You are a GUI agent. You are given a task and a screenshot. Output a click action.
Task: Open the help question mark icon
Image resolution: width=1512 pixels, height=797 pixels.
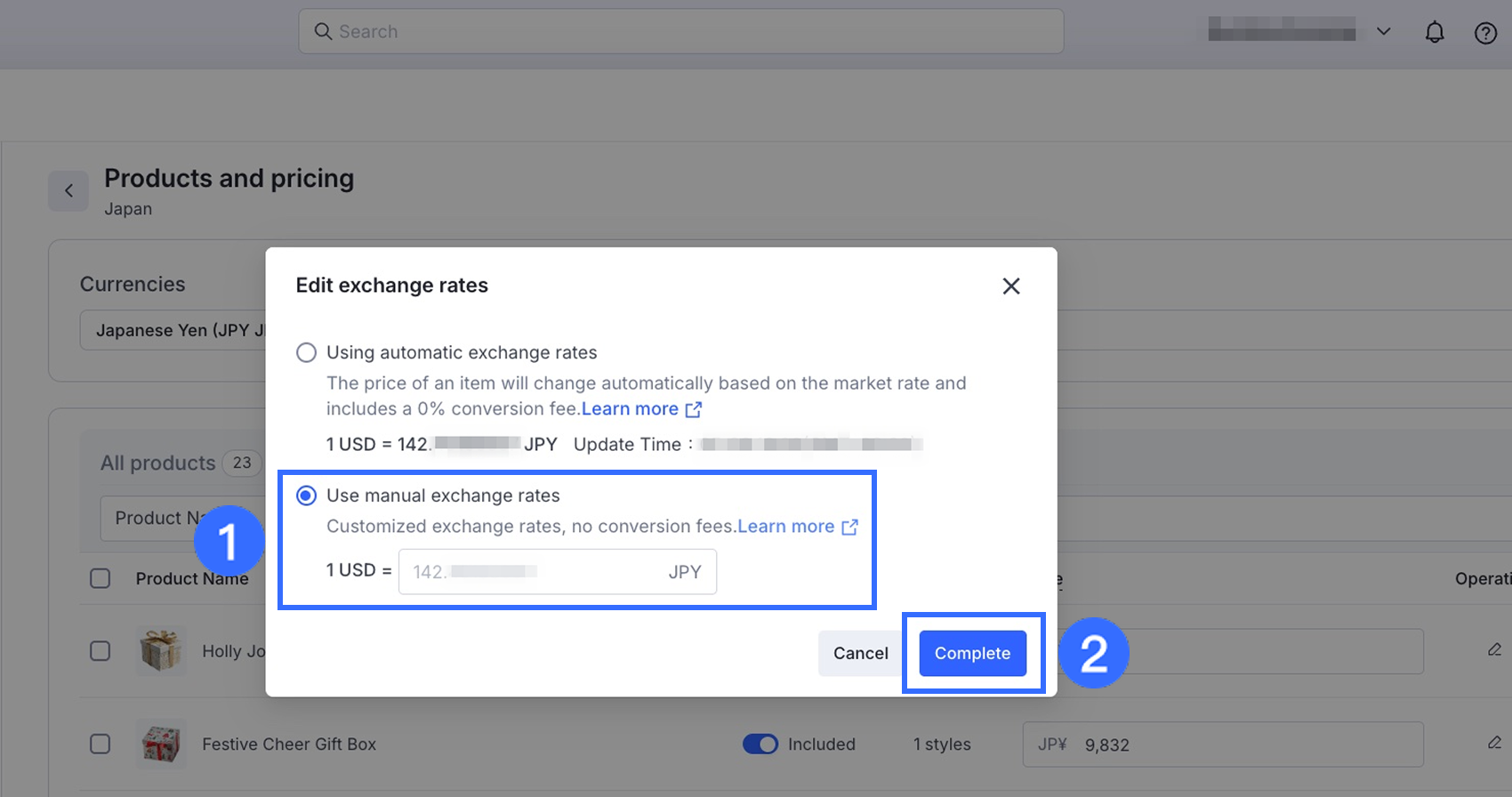click(x=1485, y=33)
